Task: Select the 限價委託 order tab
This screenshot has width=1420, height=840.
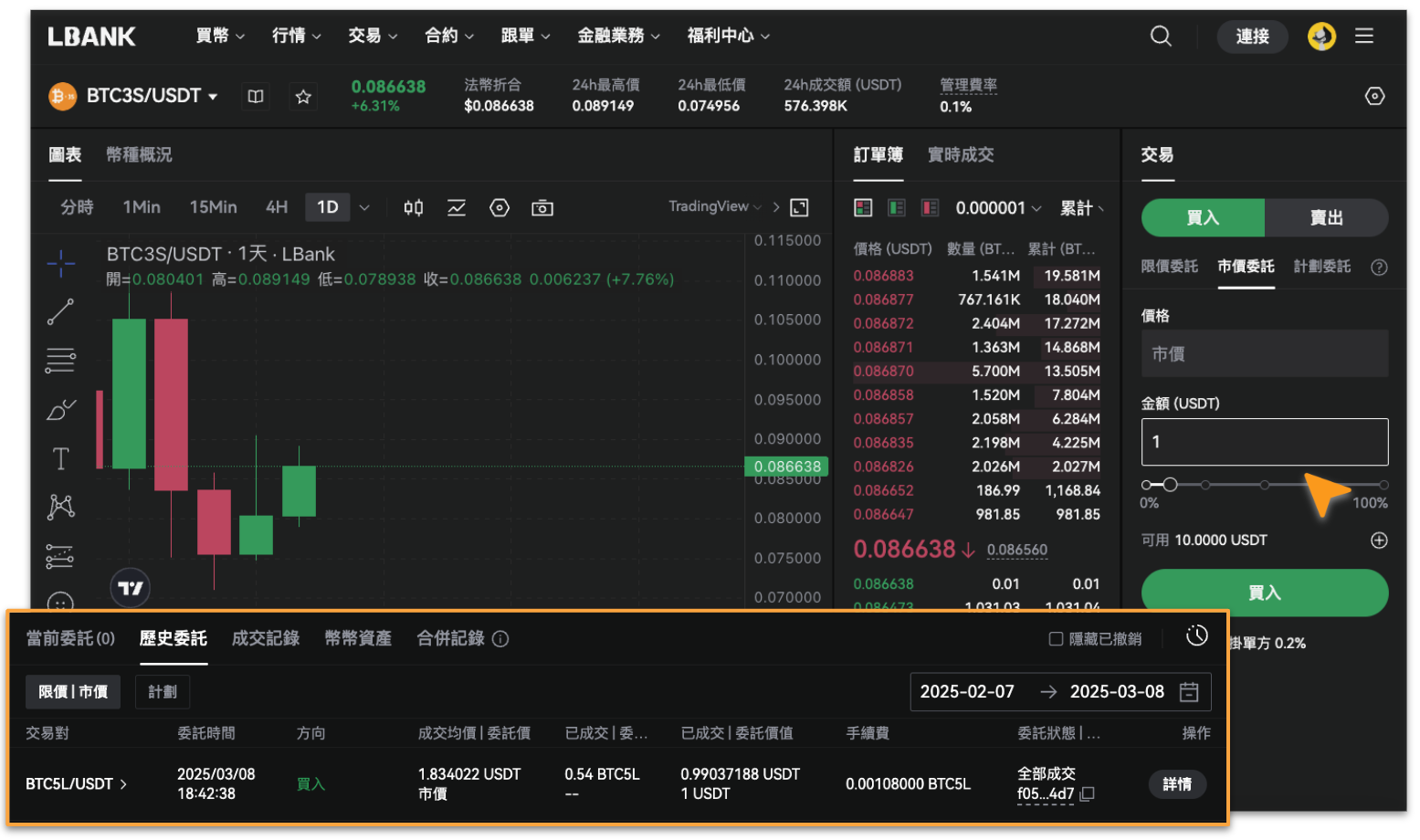Action: [1169, 267]
